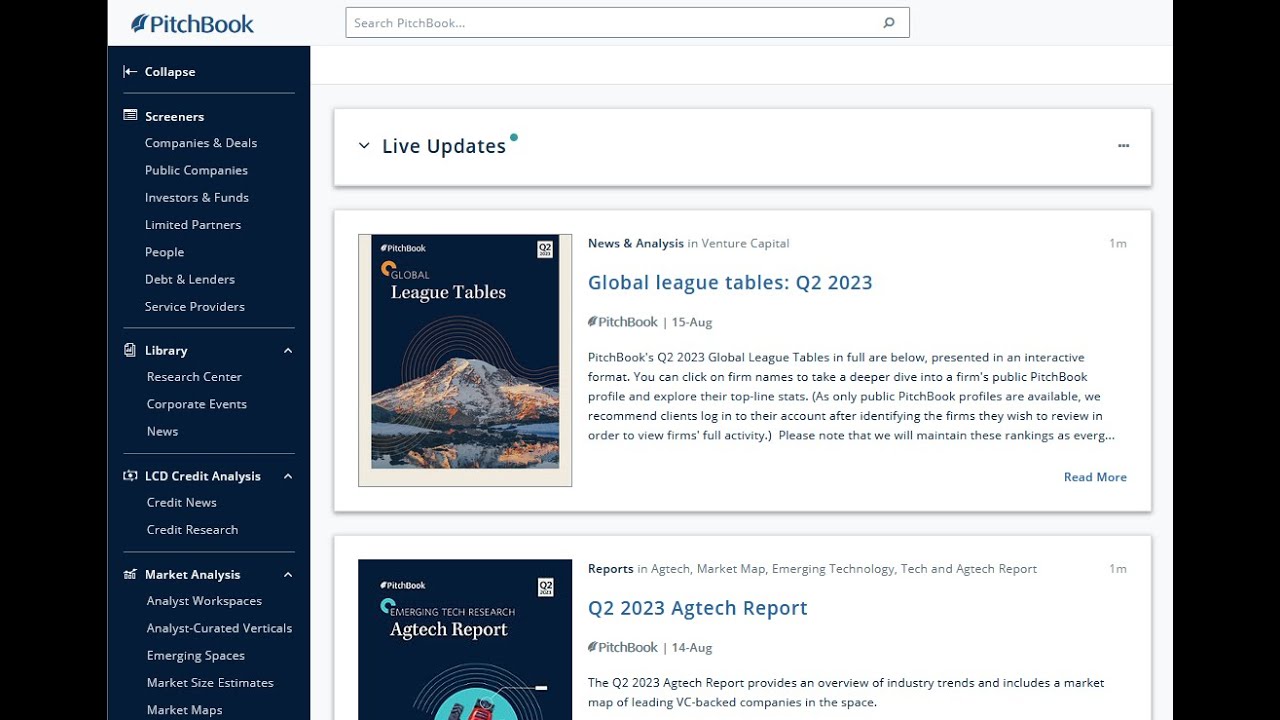Image resolution: width=1280 pixels, height=720 pixels.
Task: Click the Agtech tag on the report card
Action: (x=670, y=569)
